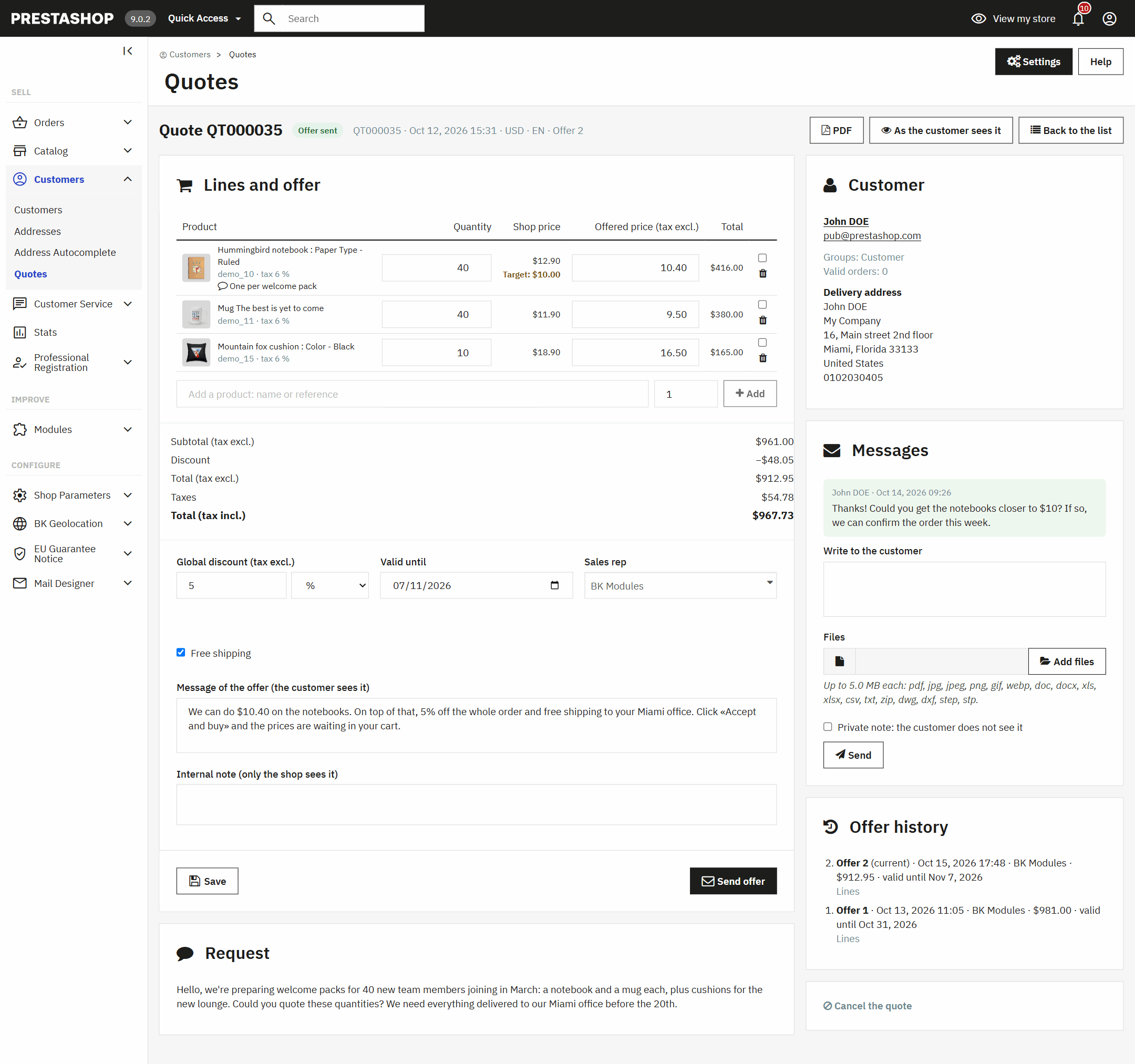Open the Valid until calendar picker
This screenshot has height=1064, width=1135.
(554, 585)
